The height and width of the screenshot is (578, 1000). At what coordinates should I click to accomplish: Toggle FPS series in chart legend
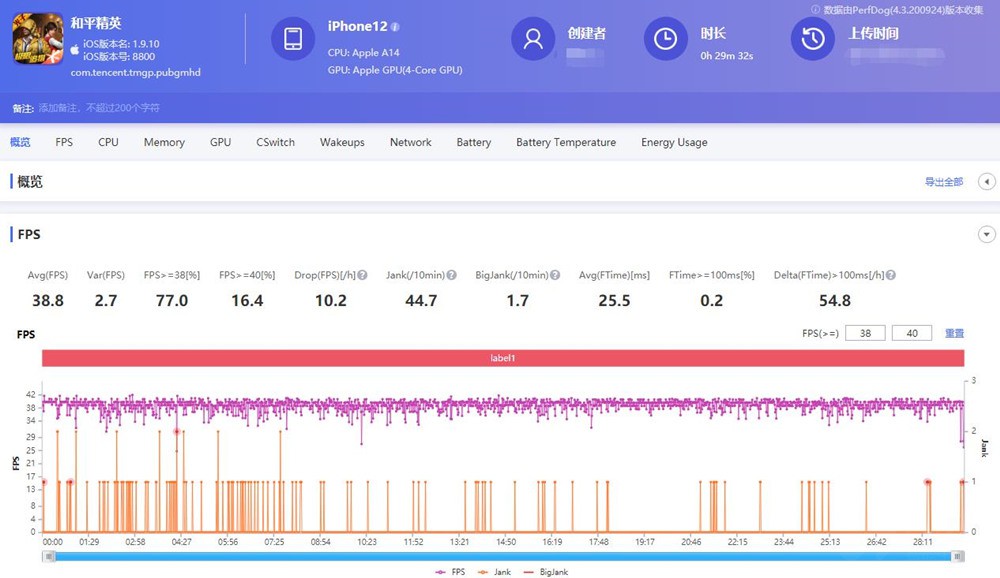point(450,572)
